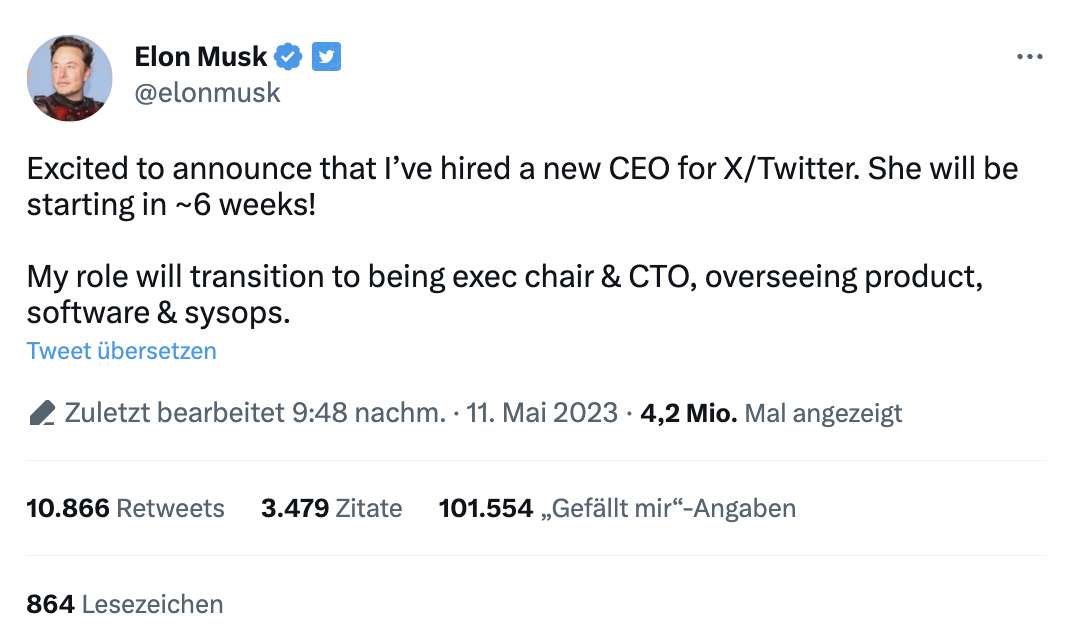This screenshot has width=1076, height=640.
Task: Open the three-dot more options menu
Action: tap(1029, 57)
